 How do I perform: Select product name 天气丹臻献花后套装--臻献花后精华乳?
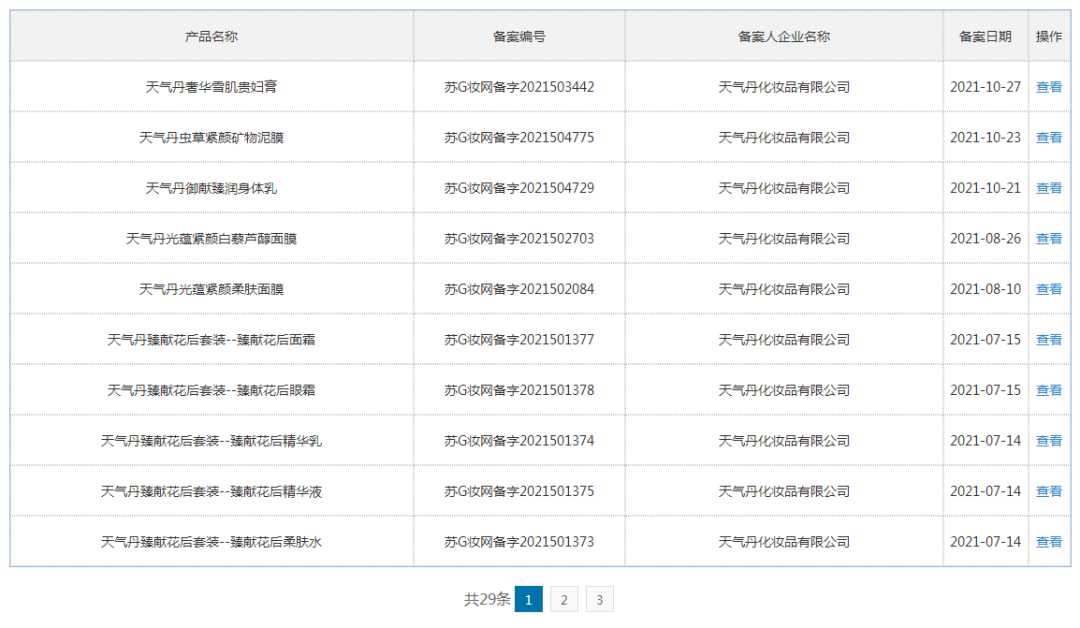pos(211,441)
